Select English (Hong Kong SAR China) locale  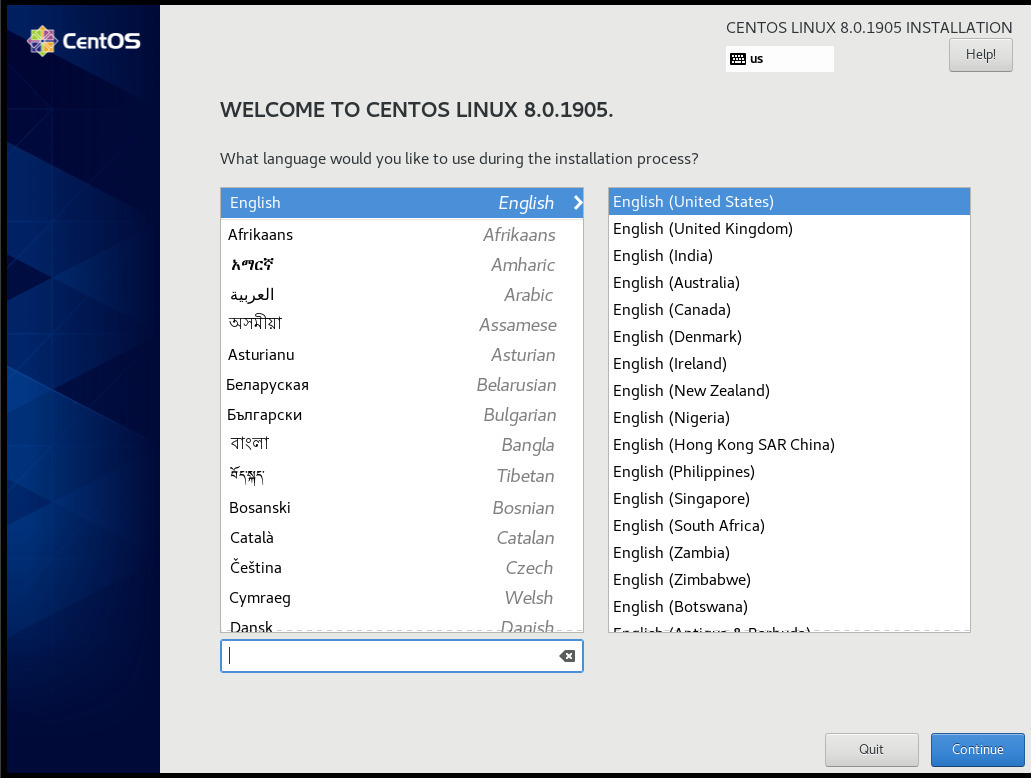click(724, 444)
